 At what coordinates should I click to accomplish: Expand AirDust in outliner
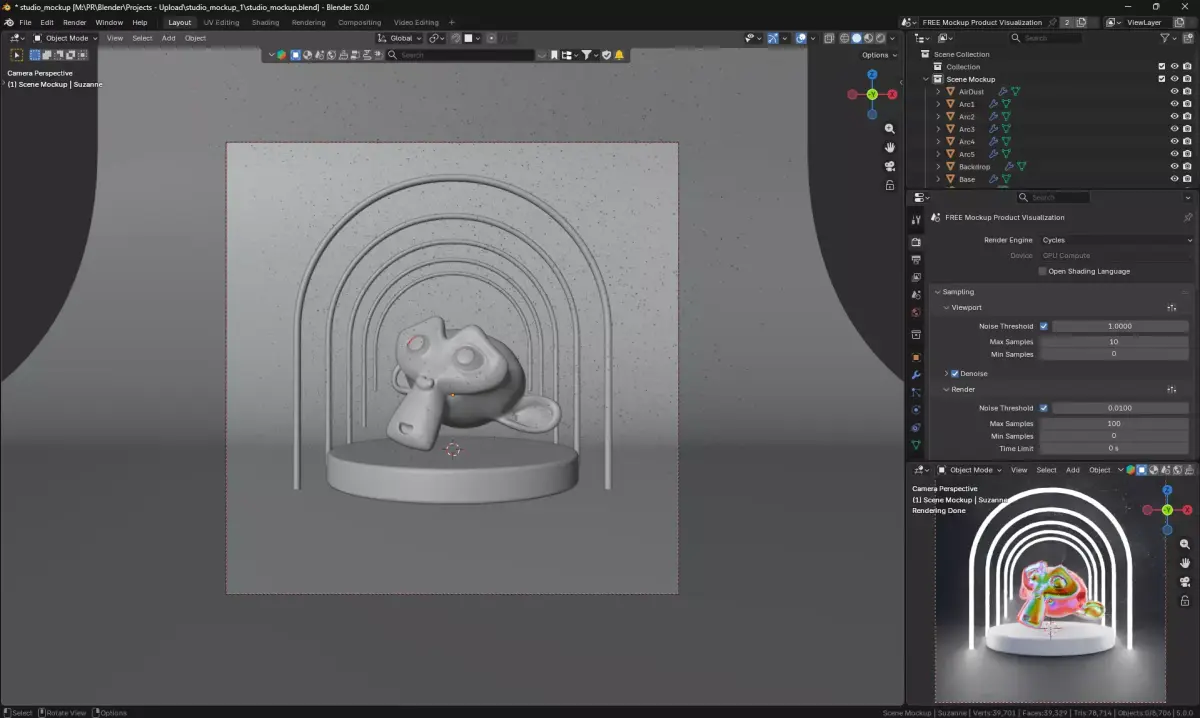tap(938, 92)
